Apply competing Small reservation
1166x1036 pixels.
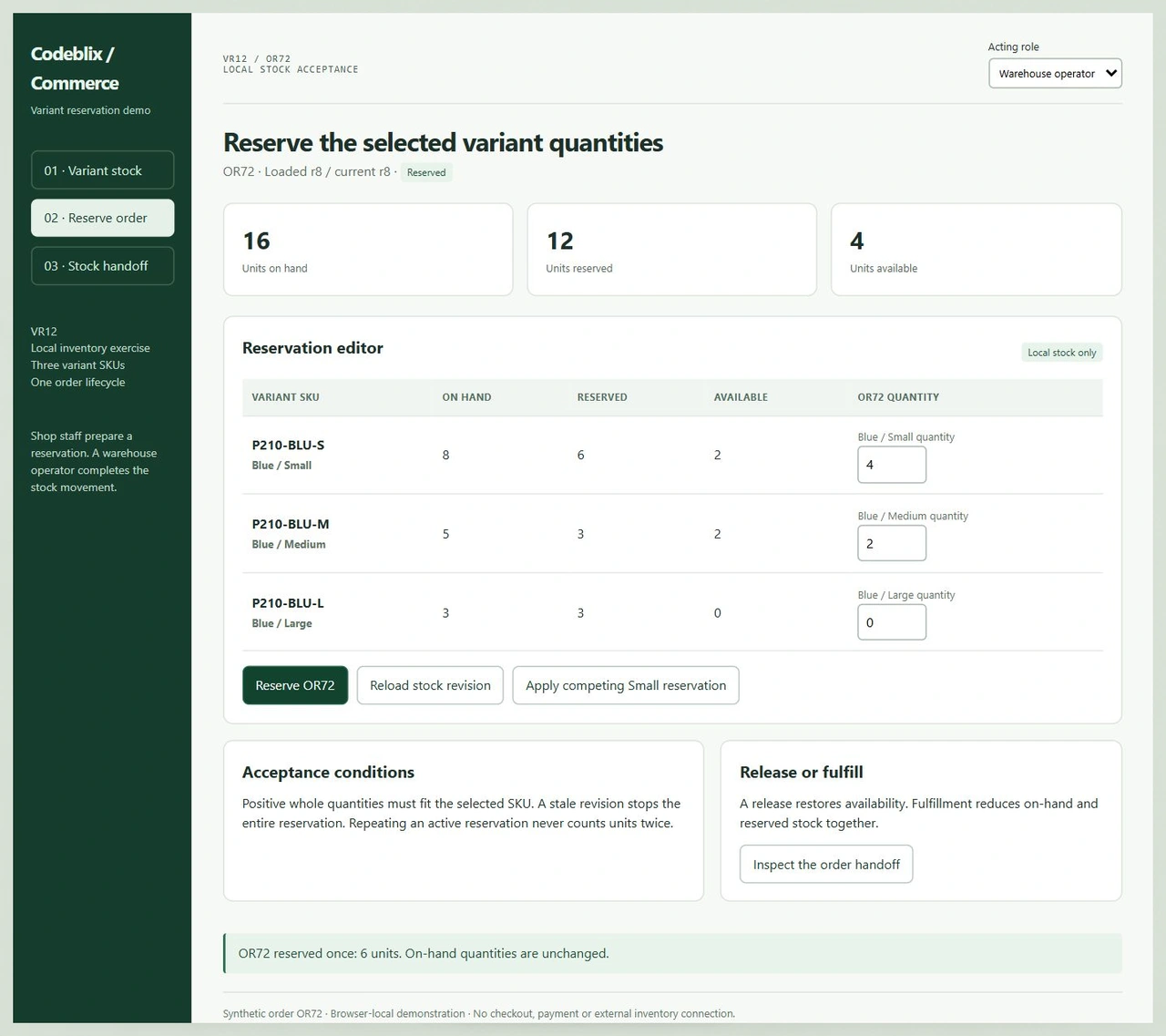(x=626, y=685)
